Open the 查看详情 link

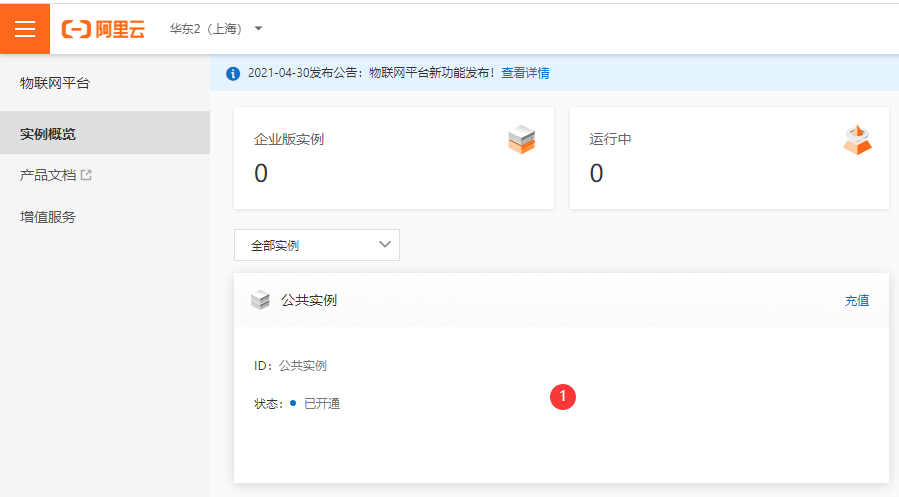(525, 73)
